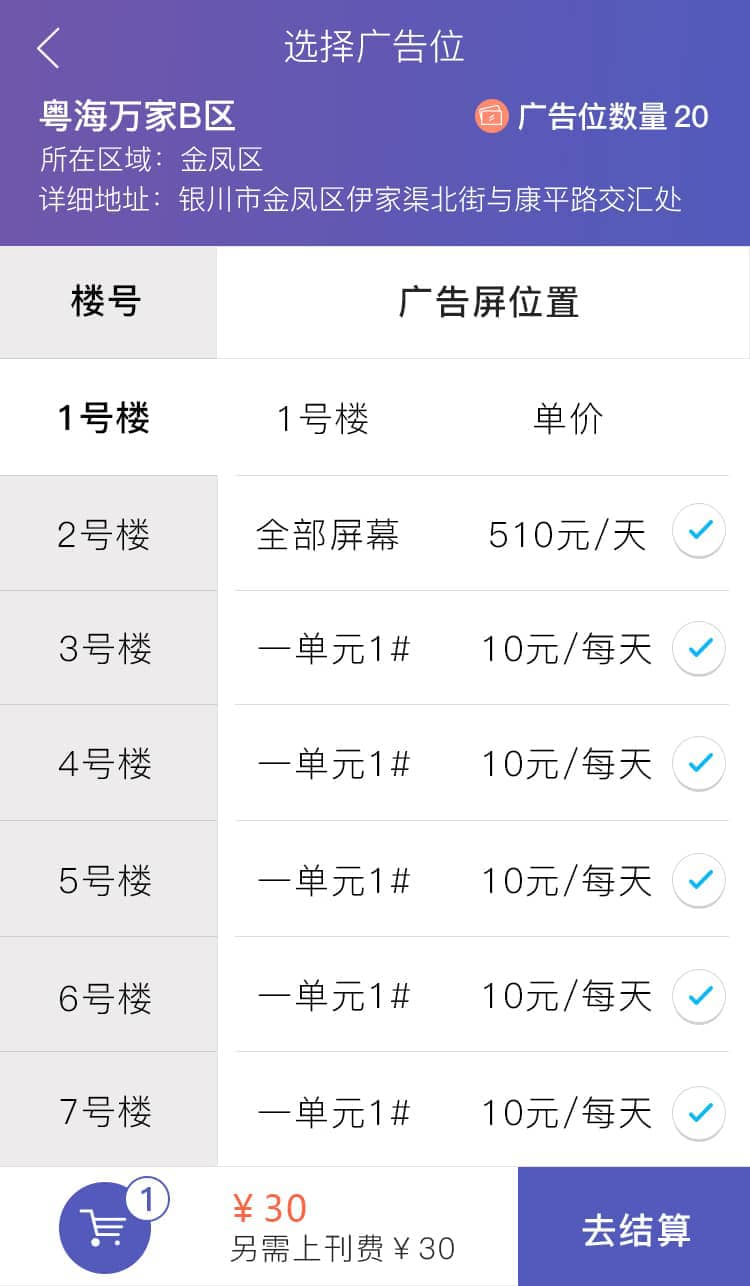Open the shopping cart icon

click(104, 1228)
